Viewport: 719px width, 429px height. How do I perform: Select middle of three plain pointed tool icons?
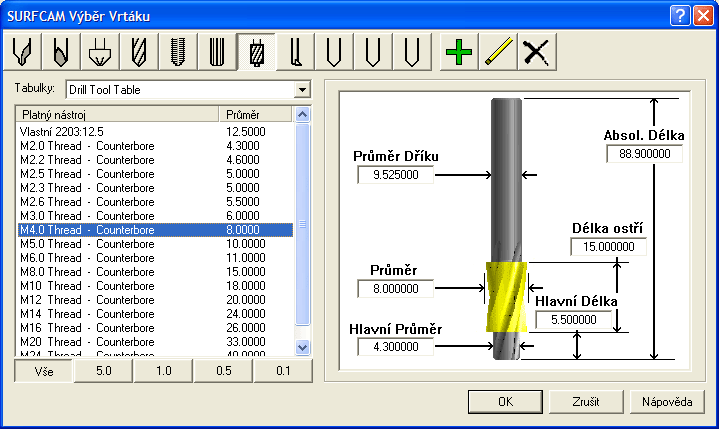click(373, 52)
